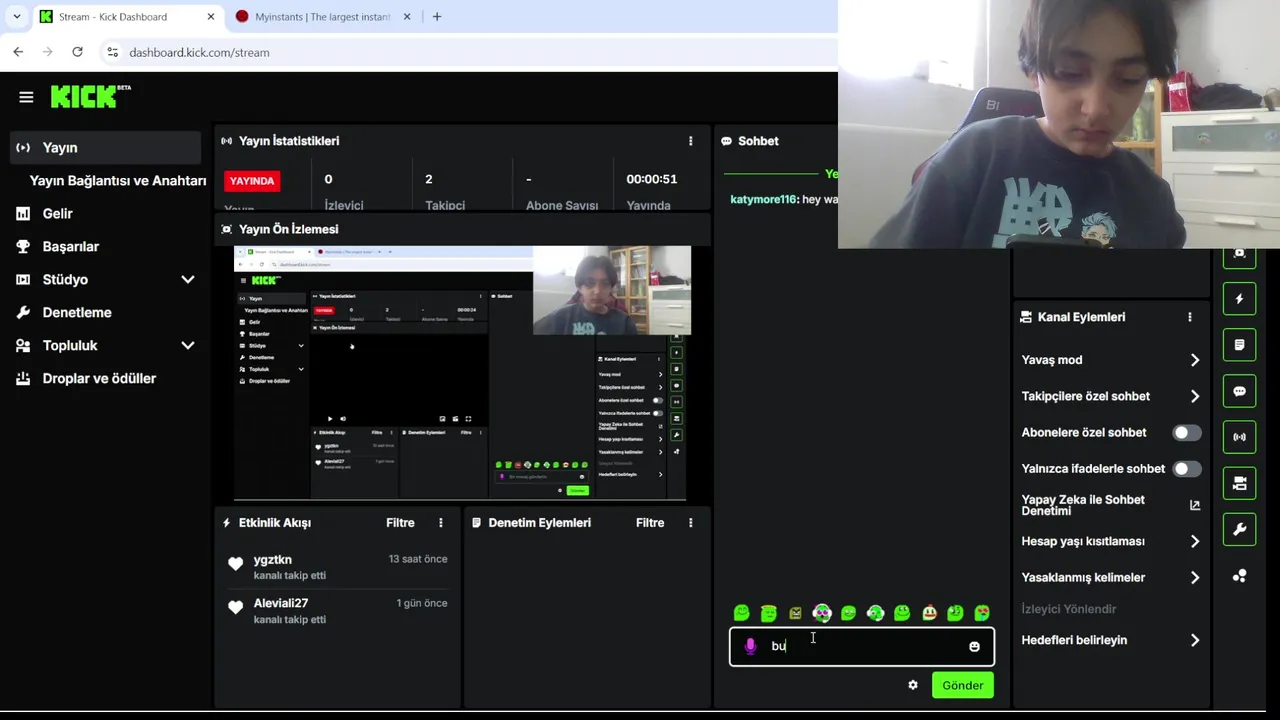Click the chat bubble sidebar widget icon
The height and width of the screenshot is (720, 1280).
tap(1239, 391)
